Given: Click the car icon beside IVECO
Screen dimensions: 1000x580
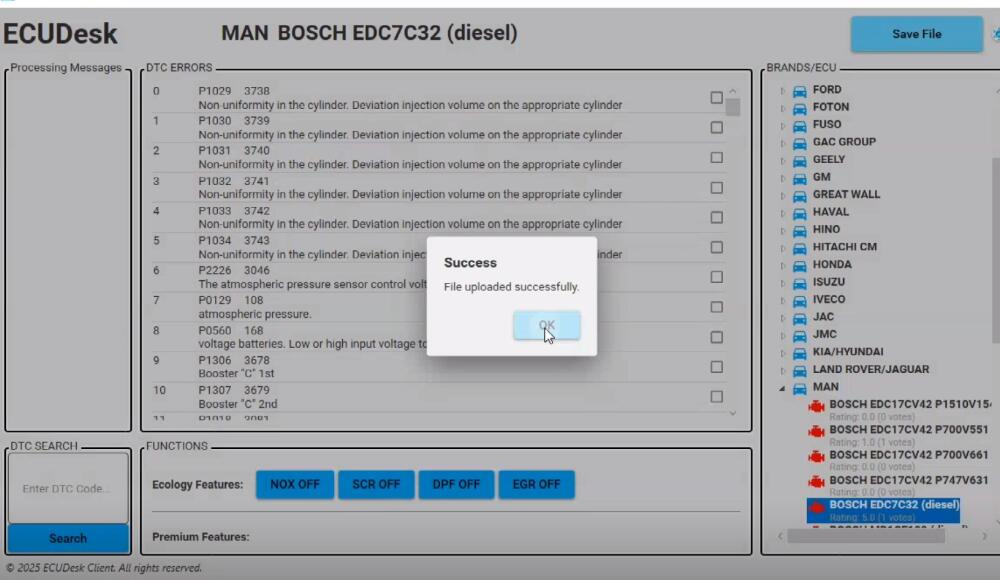Looking at the screenshot, I should (x=800, y=300).
